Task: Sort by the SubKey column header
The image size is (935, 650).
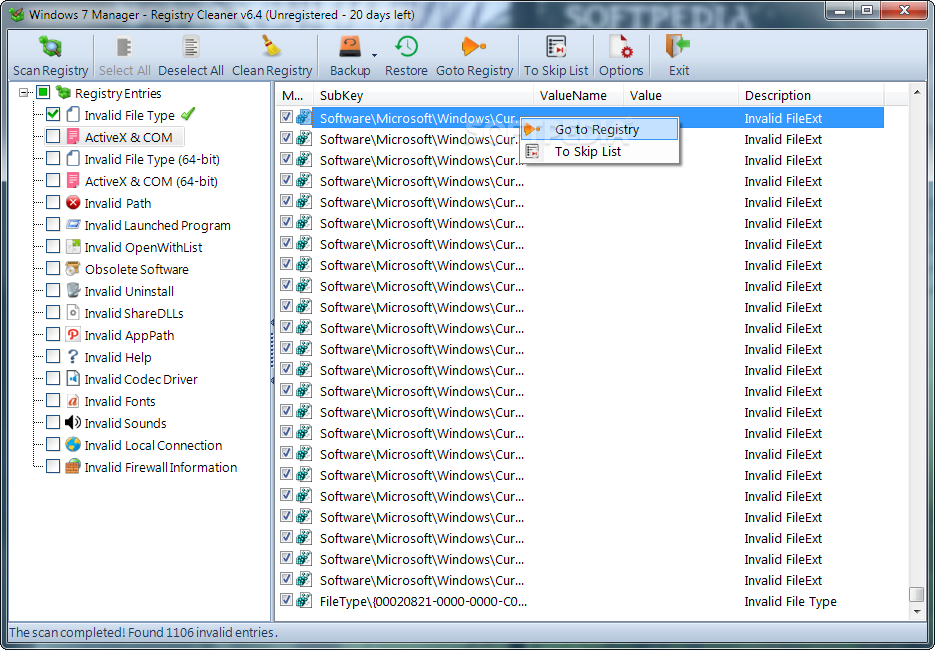Action: 423,95
